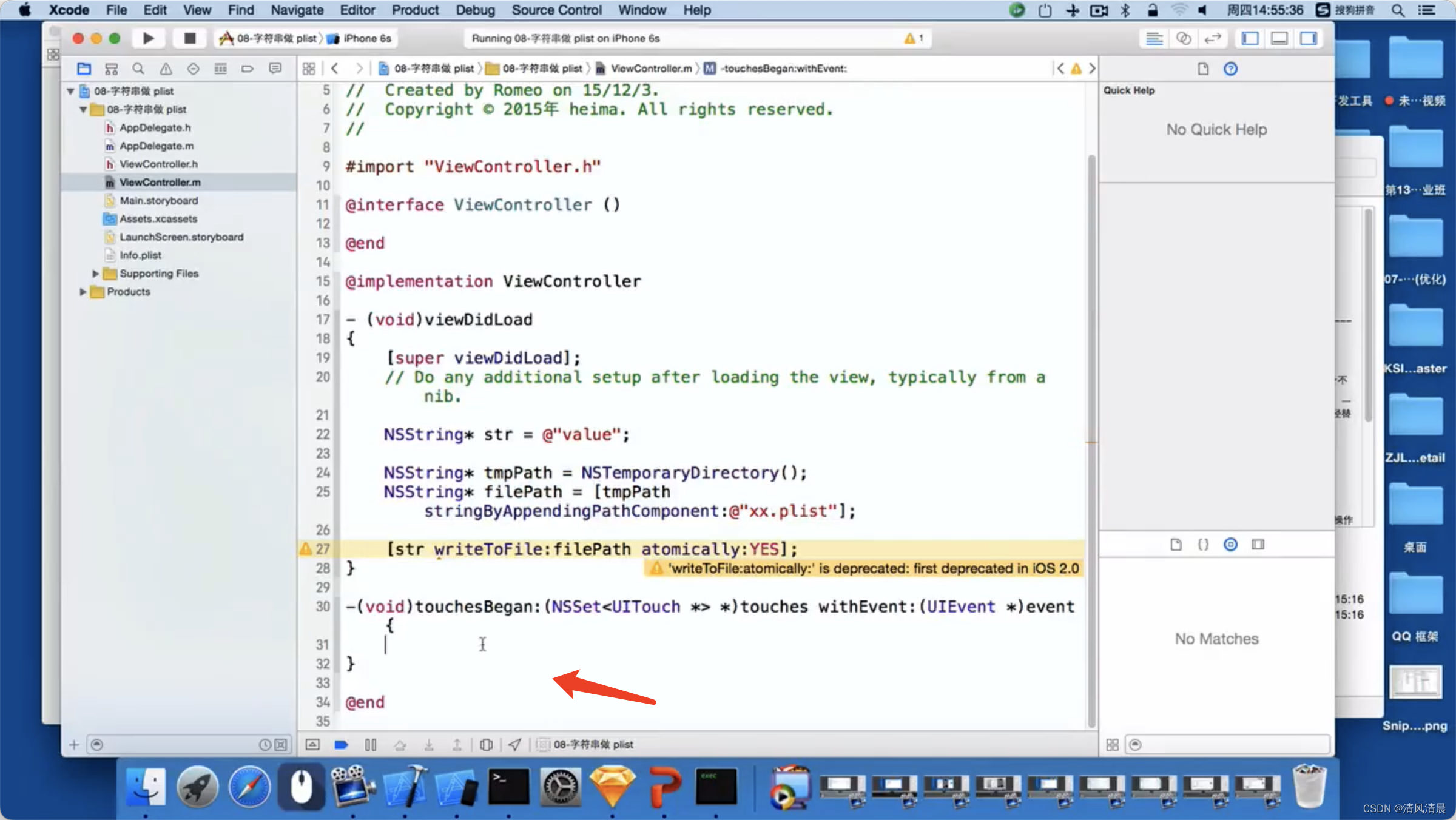Select ViewController.m in file navigator
1456x820 pixels.
click(x=159, y=182)
